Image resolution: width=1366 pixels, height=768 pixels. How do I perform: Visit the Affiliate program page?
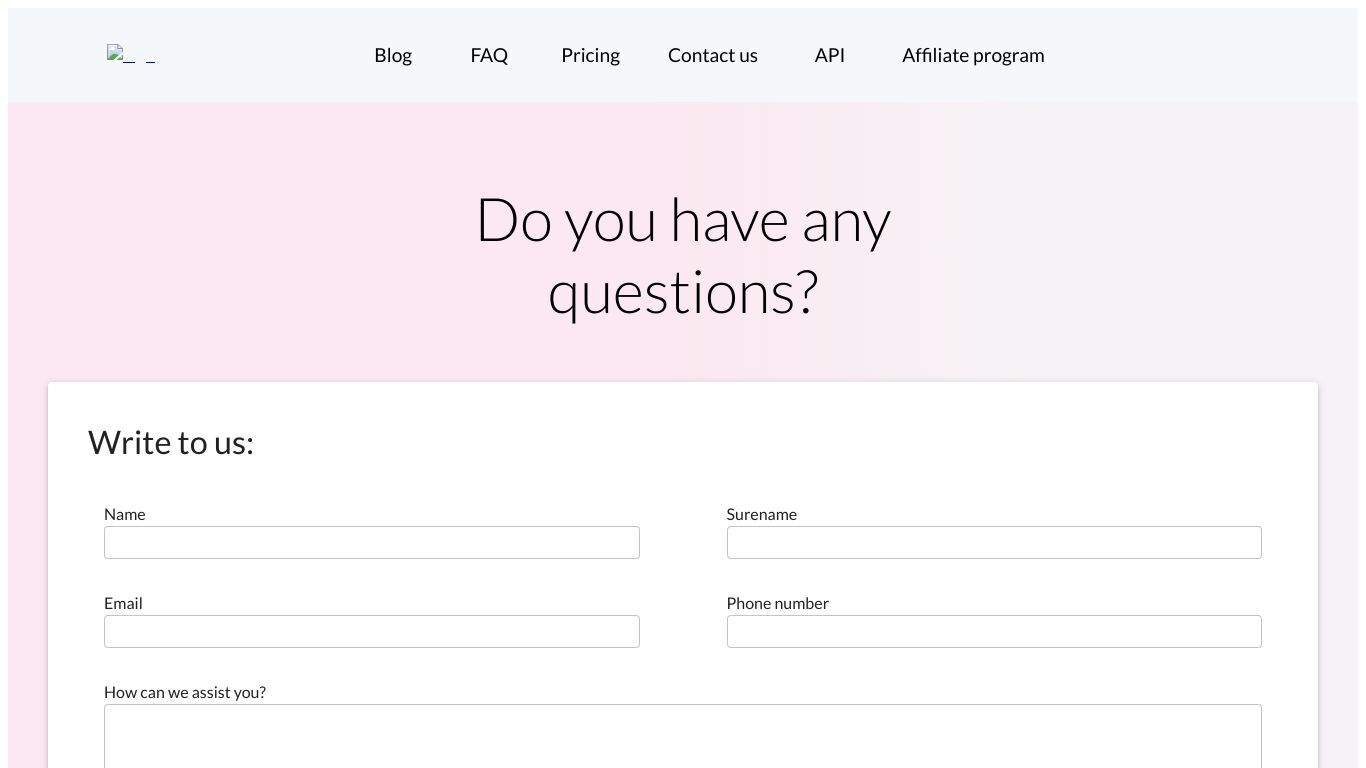point(973,55)
